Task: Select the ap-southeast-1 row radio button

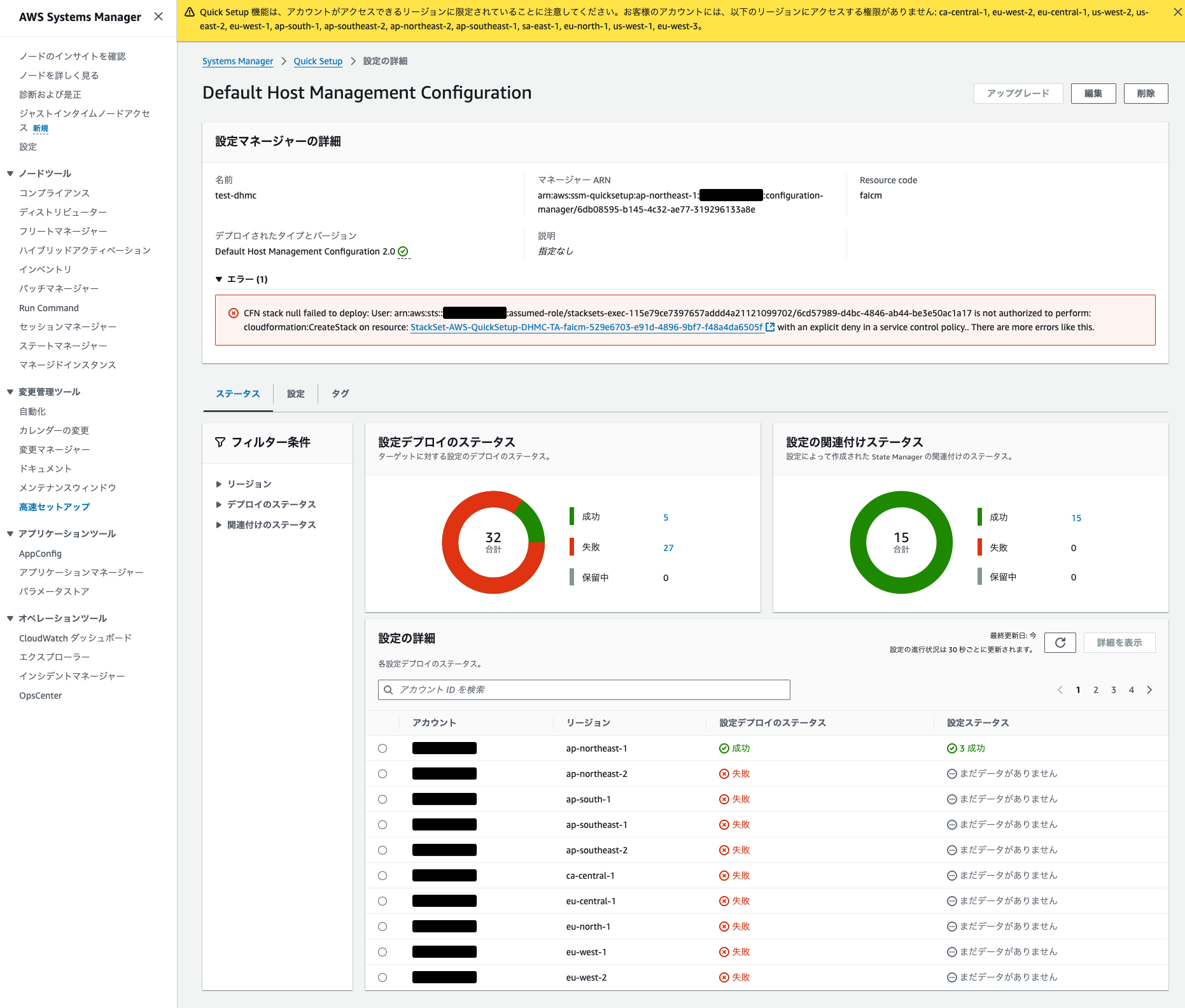Action: 382,825
